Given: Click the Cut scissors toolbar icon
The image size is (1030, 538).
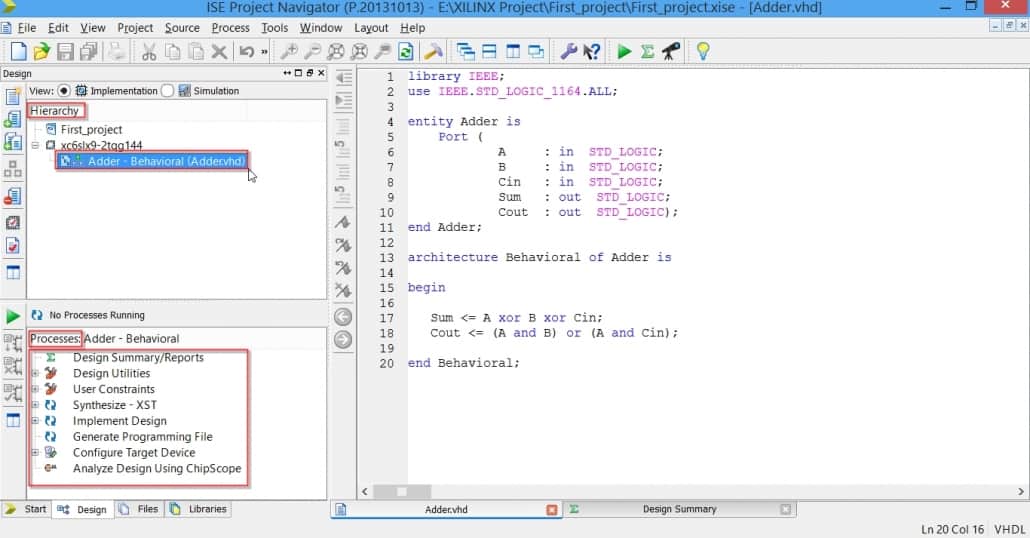Looking at the screenshot, I should [x=149, y=51].
